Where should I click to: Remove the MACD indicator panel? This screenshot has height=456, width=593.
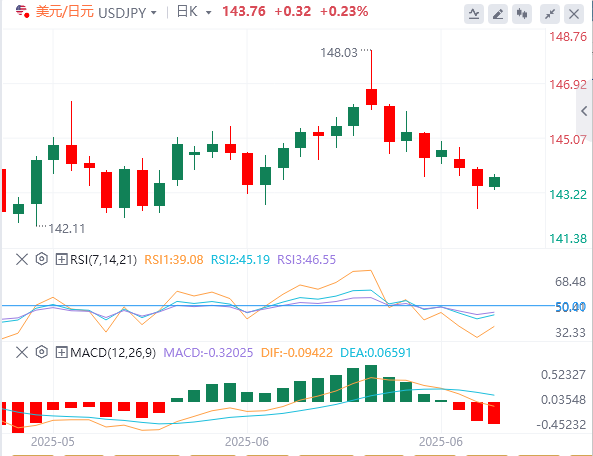[x=22, y=352]
